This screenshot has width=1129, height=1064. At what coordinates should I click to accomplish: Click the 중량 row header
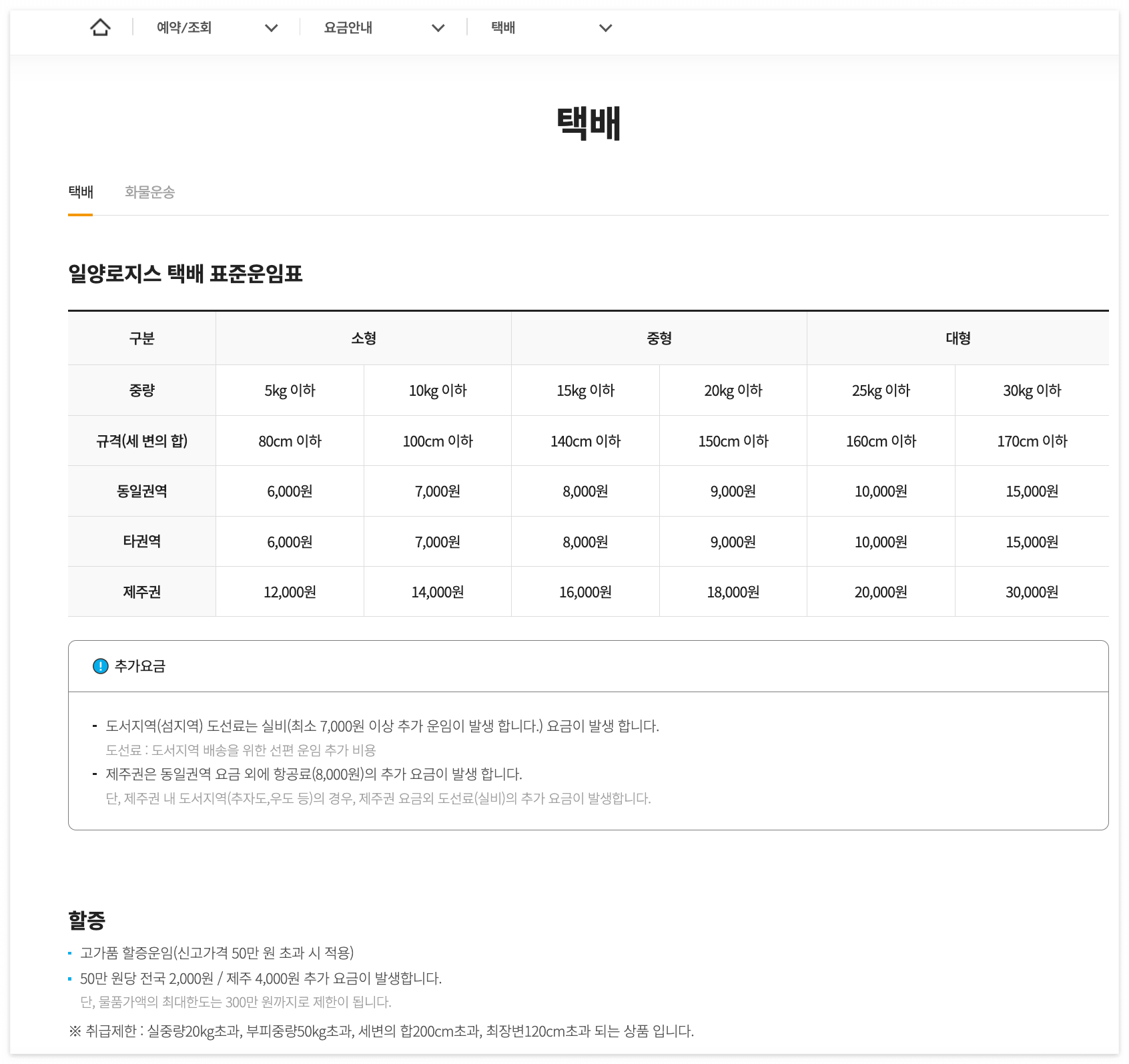(x=141, y=390)
